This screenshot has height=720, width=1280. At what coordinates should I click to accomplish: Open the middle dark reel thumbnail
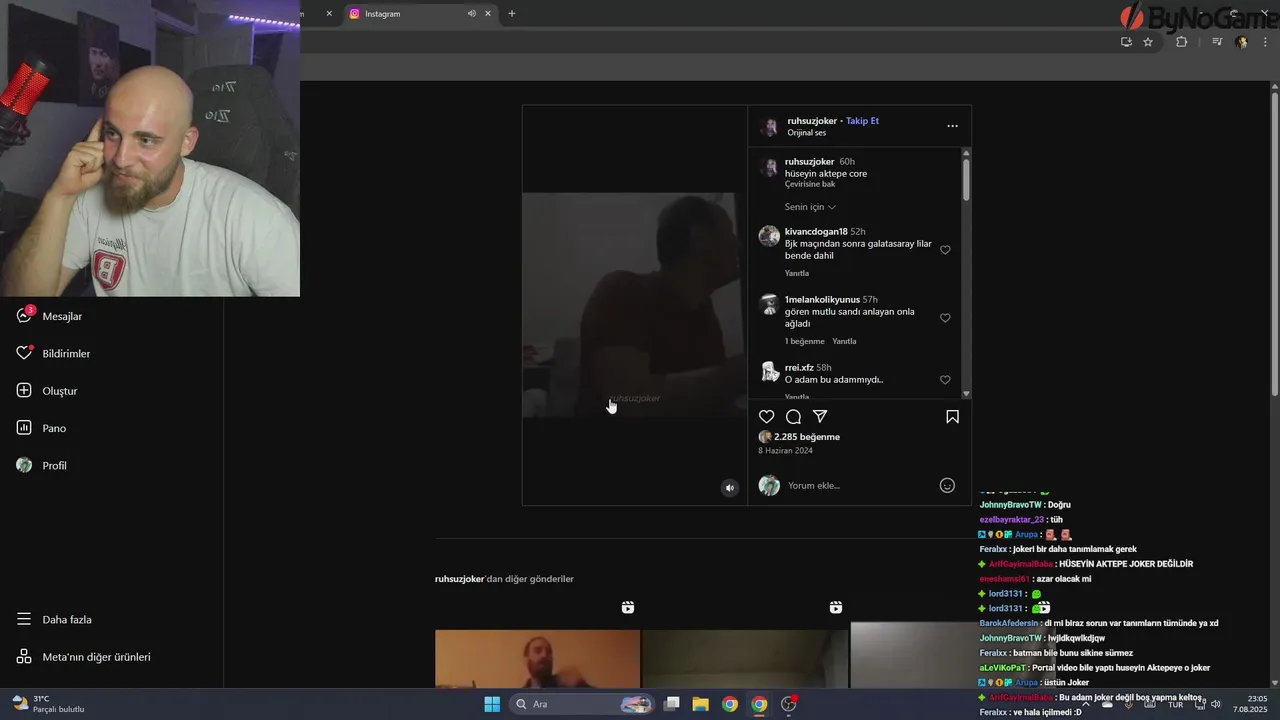(744, 658)
